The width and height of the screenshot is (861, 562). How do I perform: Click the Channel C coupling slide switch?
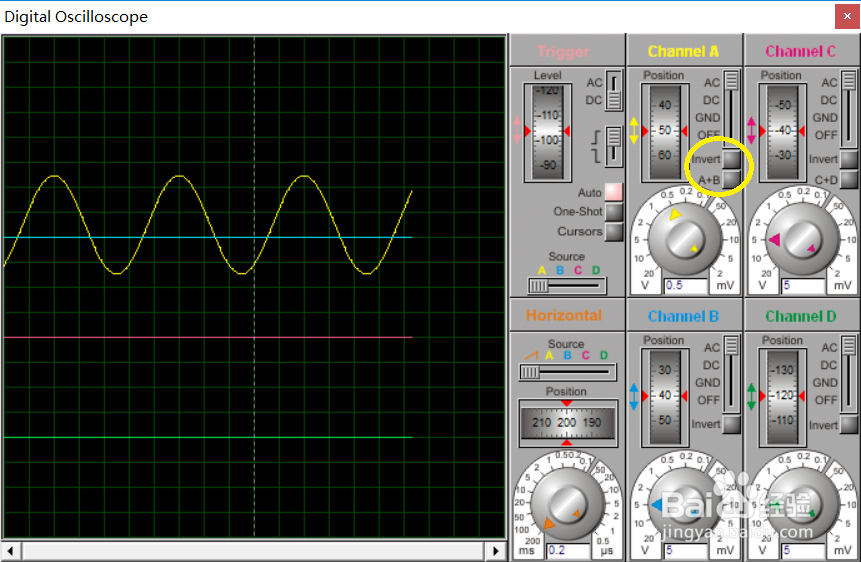849,109
